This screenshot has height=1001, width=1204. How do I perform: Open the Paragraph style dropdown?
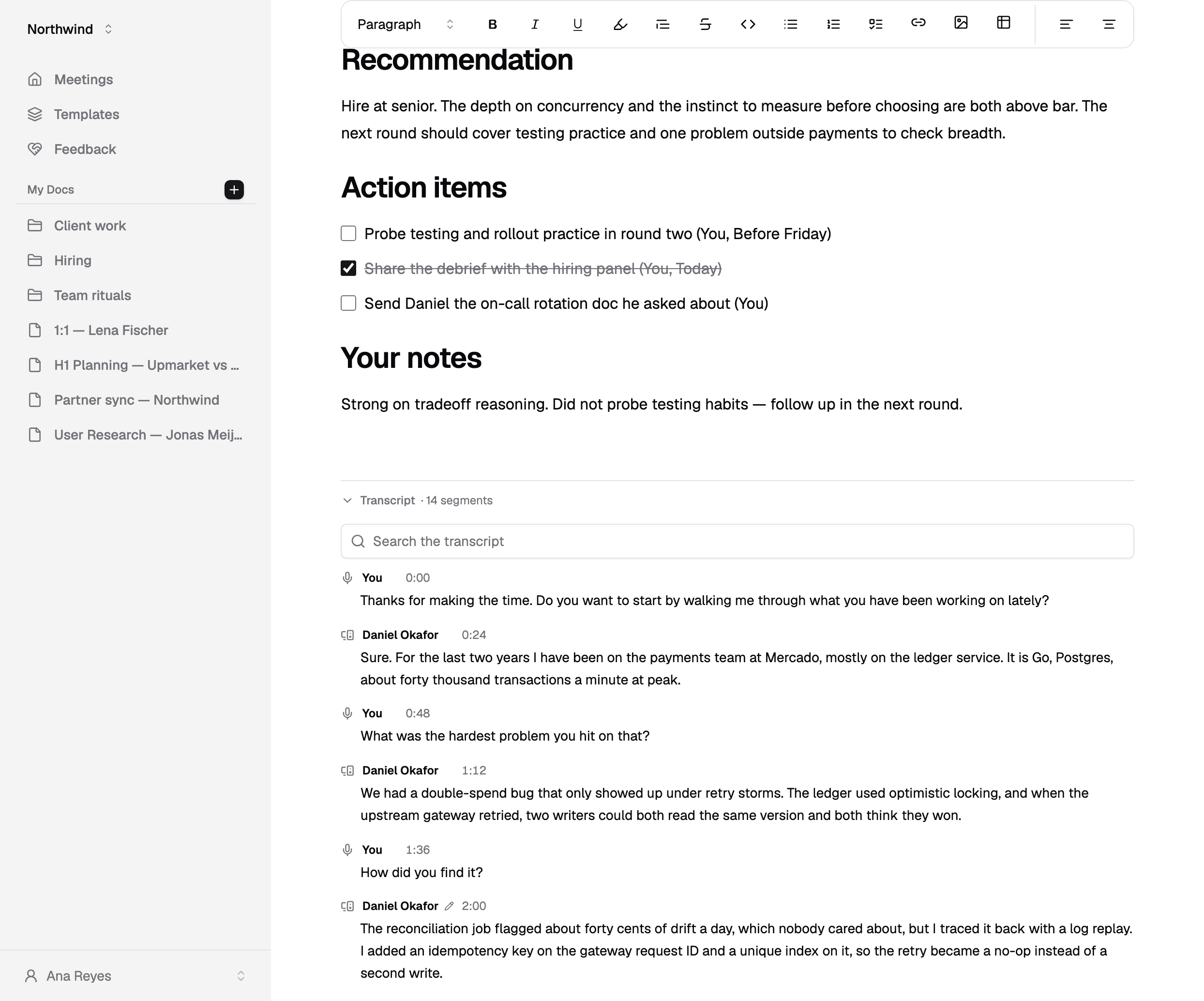(x=406, y=24)
